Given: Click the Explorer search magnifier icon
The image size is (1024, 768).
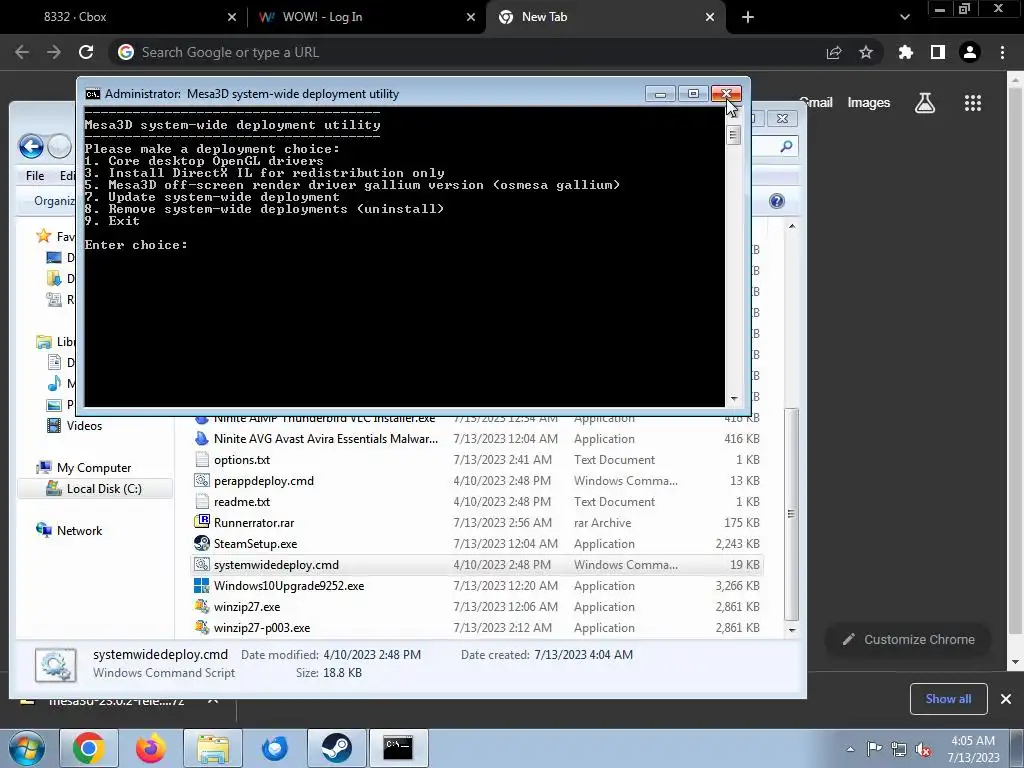Looking at the screenshot, I should 786,146.
